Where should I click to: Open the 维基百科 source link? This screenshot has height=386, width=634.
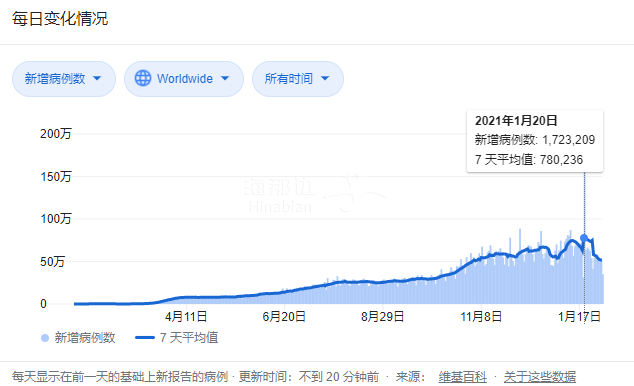462,377
